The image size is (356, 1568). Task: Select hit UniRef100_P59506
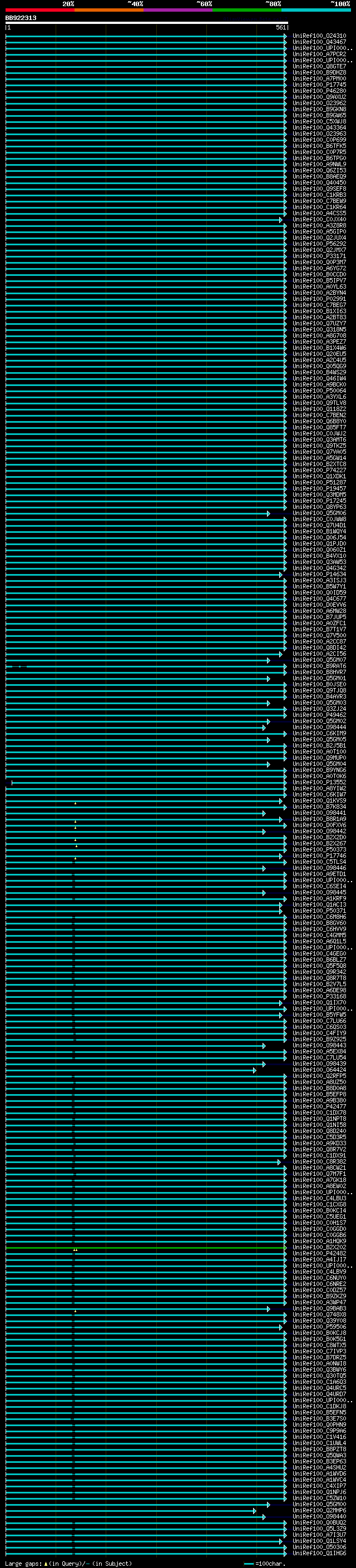[x=319, y=1327]
